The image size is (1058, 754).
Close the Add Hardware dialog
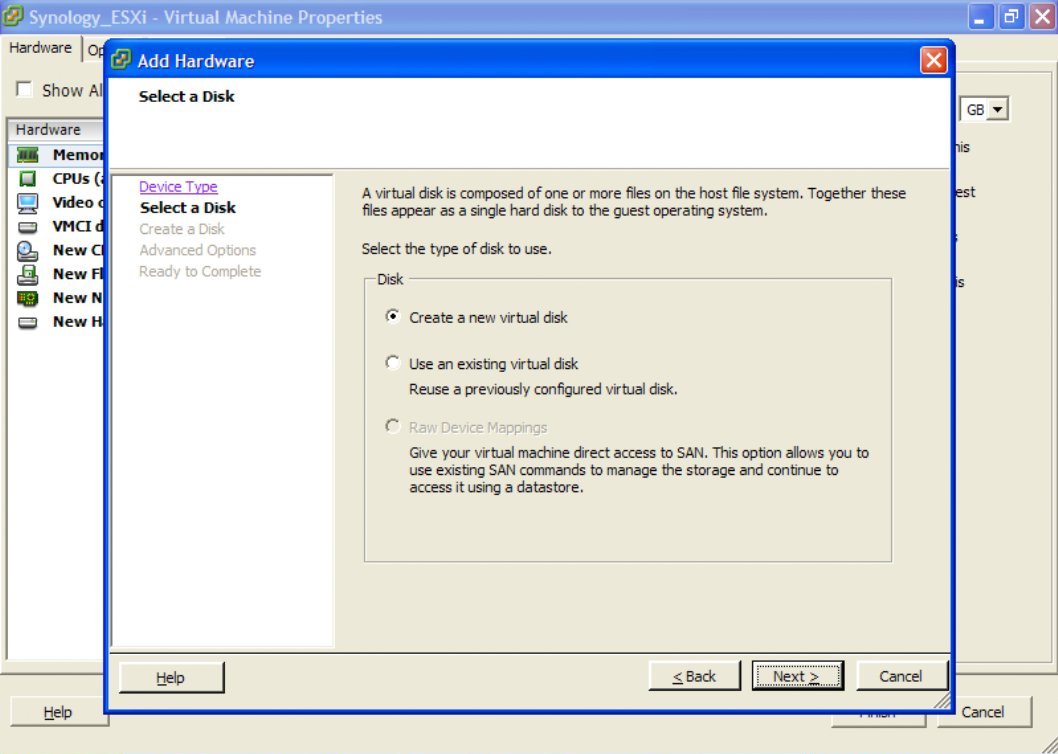coord(933,60)
